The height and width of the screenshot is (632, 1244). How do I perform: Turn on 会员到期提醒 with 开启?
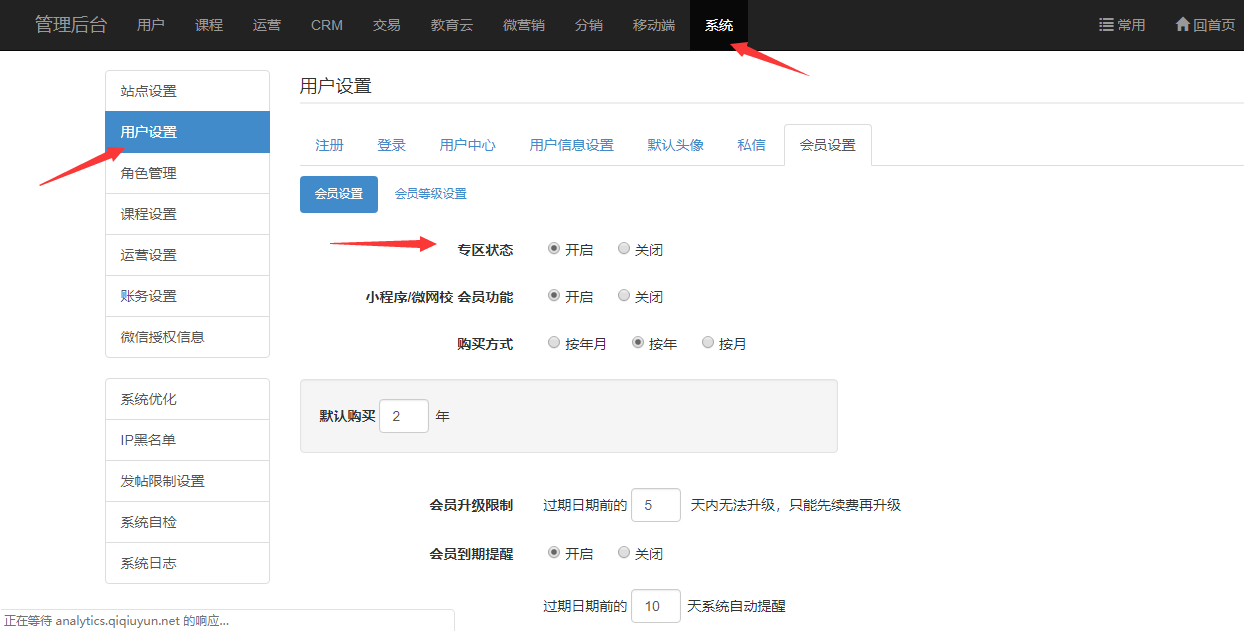point(554,553)
